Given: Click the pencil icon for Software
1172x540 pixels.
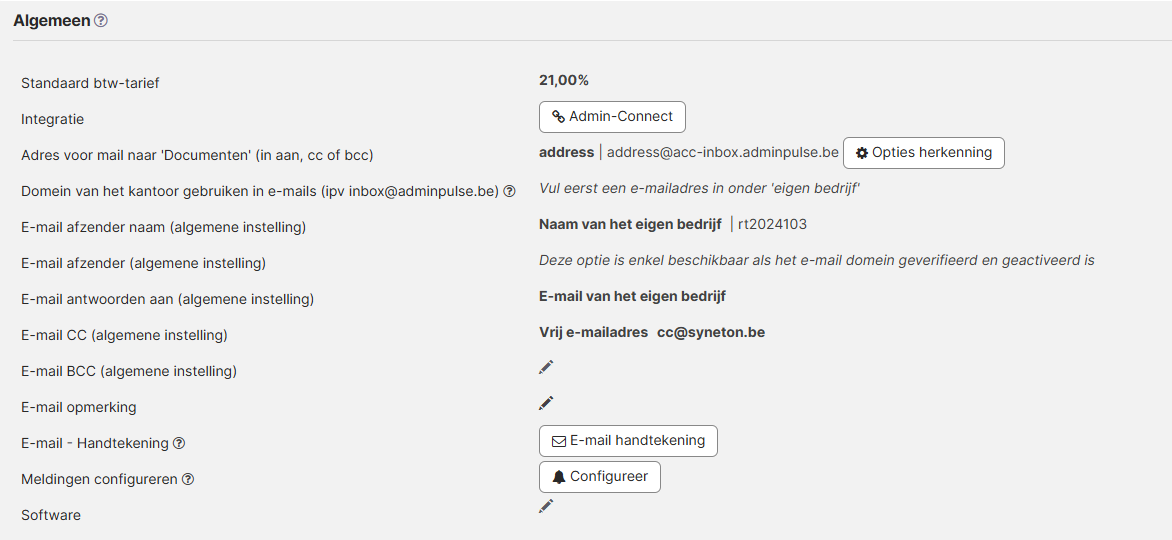Looking at the screenshot, I should tap(546, 506).
